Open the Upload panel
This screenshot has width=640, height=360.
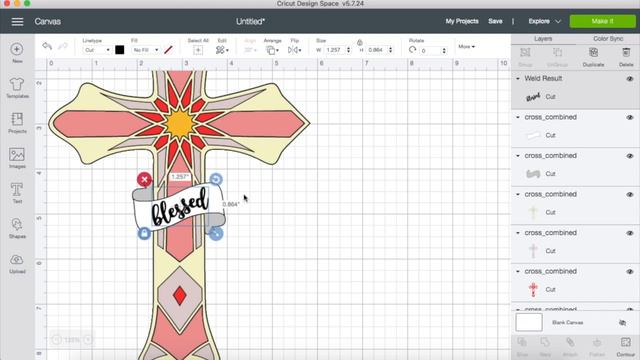pos(17,260)
